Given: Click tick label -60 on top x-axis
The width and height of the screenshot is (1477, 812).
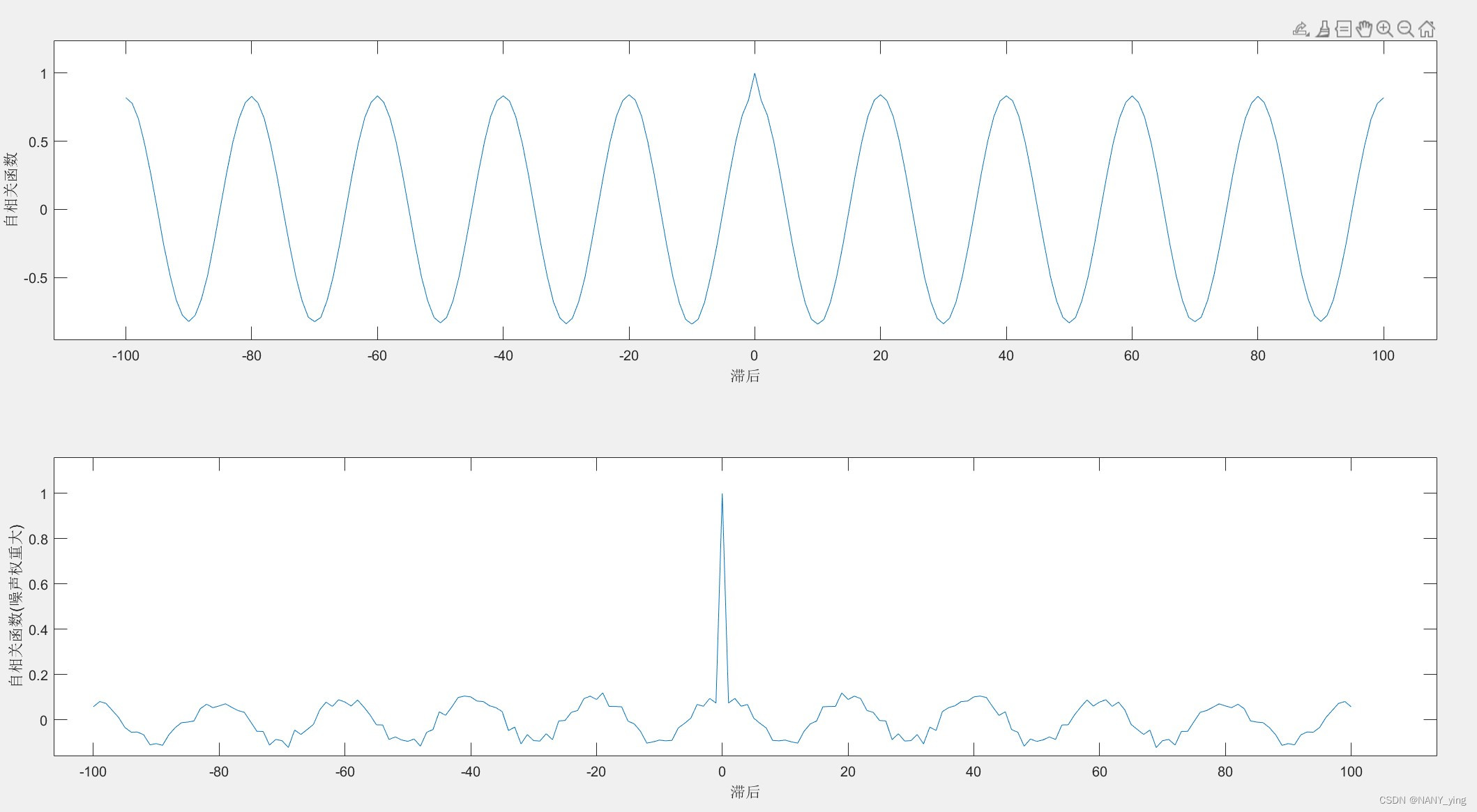Looking at the screenshot, I should pyautogui.click(x=377, y=356).
